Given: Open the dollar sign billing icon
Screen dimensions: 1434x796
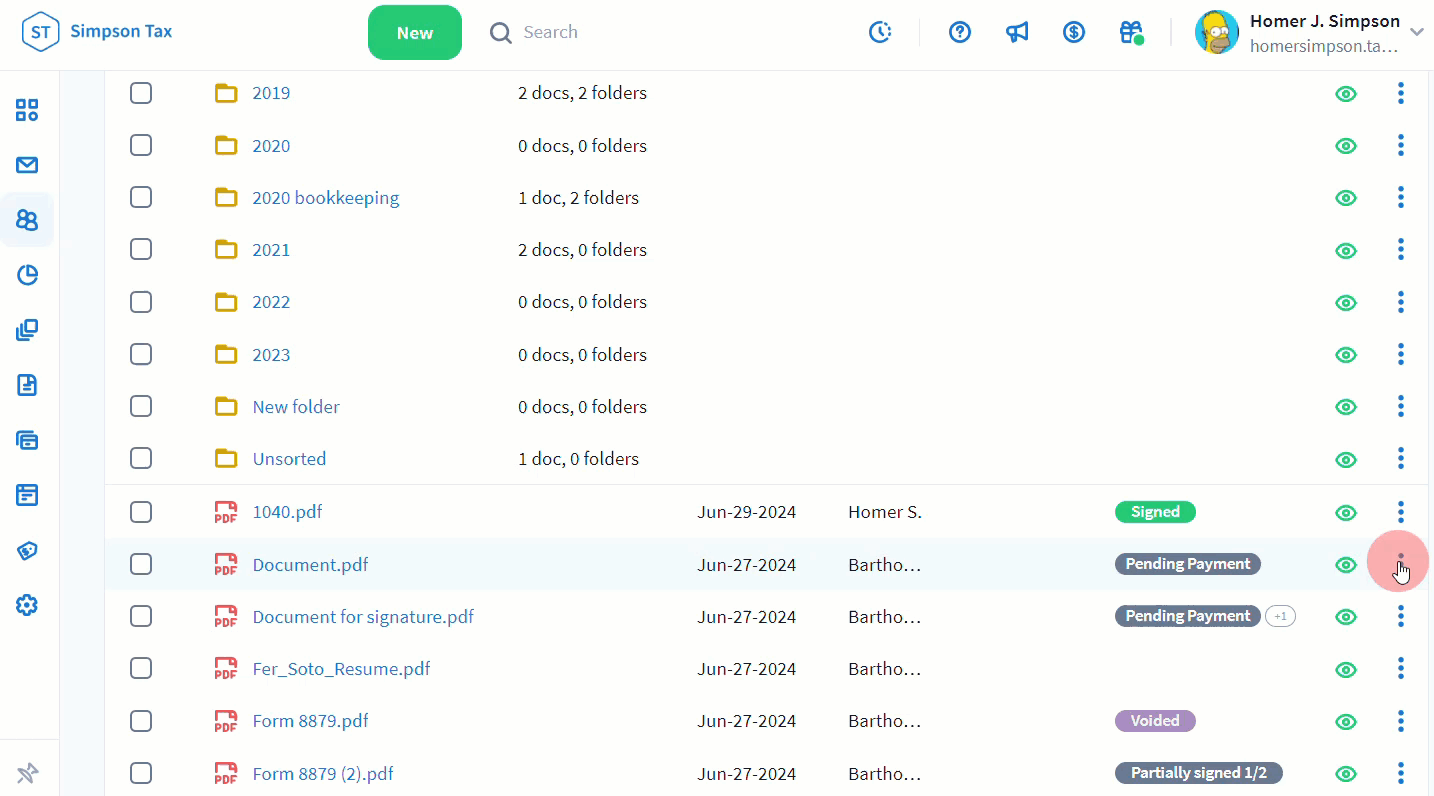Looking at the screenshot, I should click(x=1074, y=32).
